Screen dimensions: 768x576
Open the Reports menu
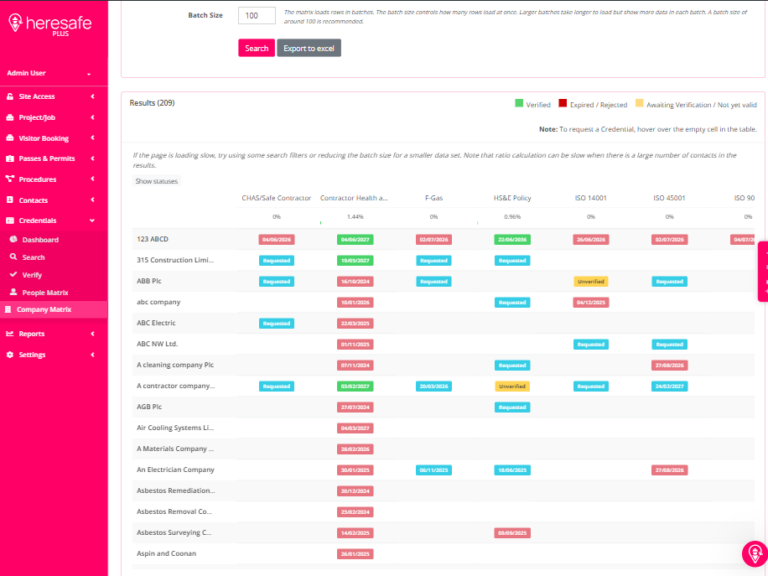click(x=31, y=334)
